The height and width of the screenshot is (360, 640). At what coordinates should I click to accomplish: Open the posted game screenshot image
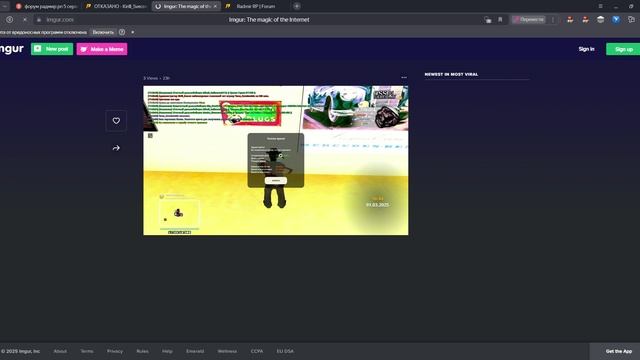[x=276, y=160]
